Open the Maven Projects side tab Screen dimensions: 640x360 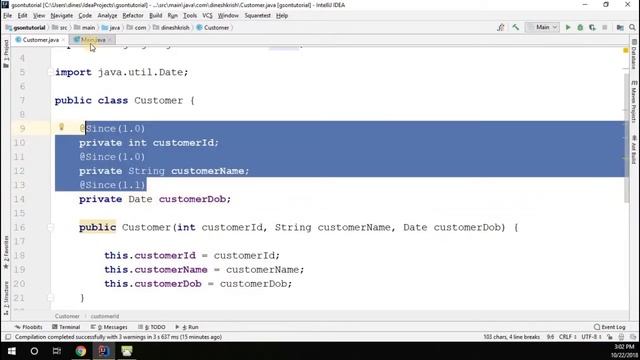(634, 102)
